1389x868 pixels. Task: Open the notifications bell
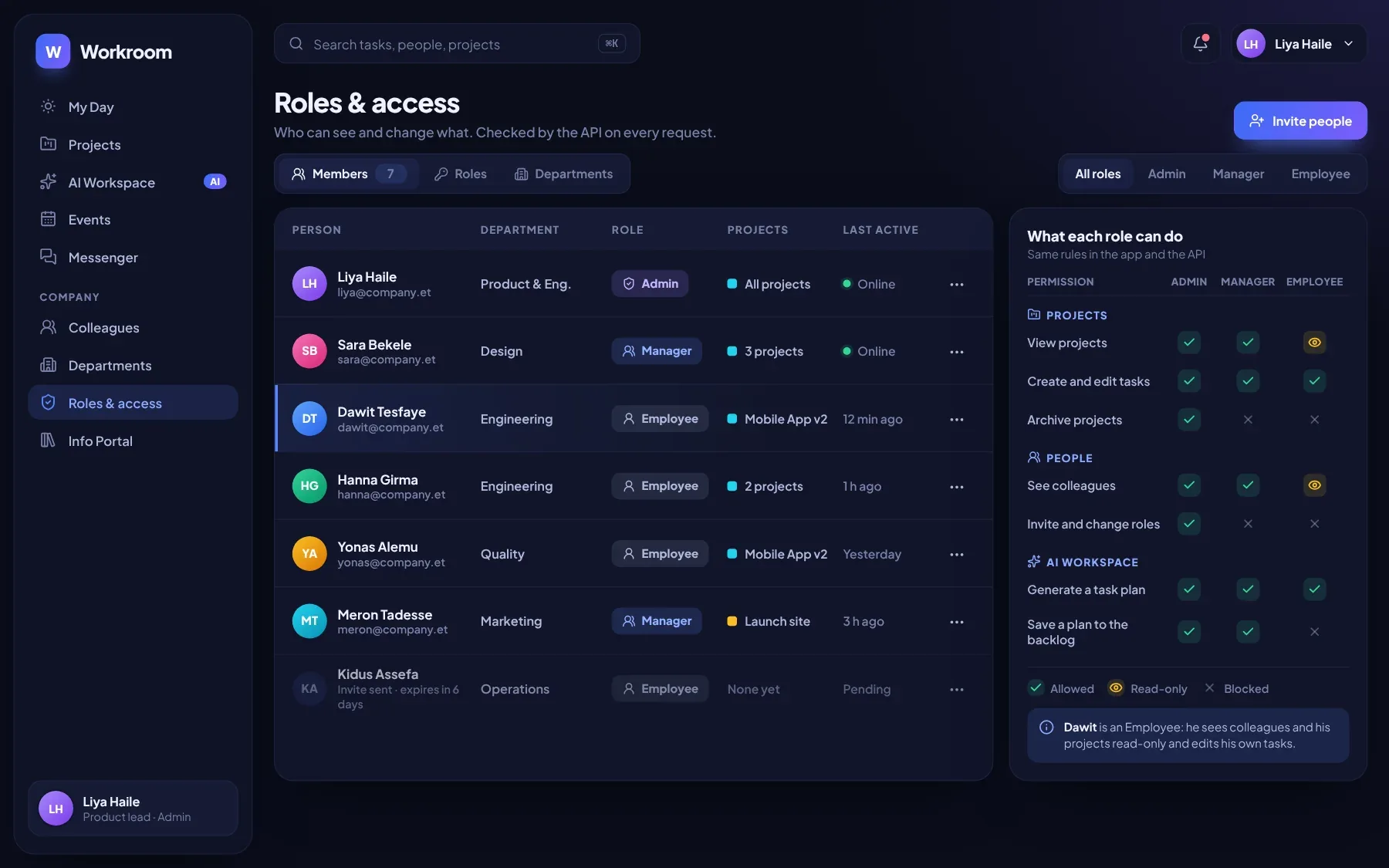(1200, 44)
